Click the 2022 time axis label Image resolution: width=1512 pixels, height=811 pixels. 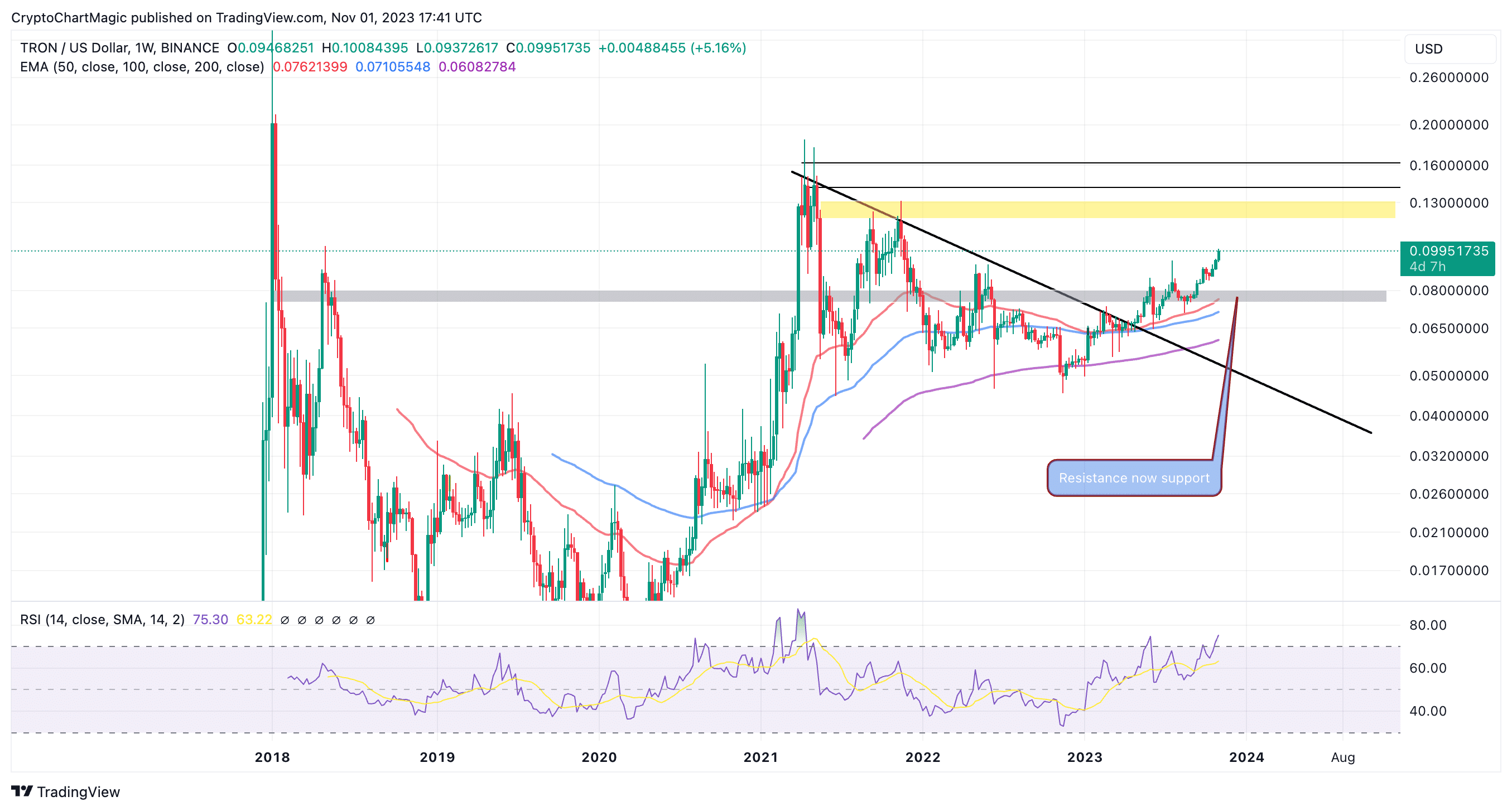coord(923,757)
